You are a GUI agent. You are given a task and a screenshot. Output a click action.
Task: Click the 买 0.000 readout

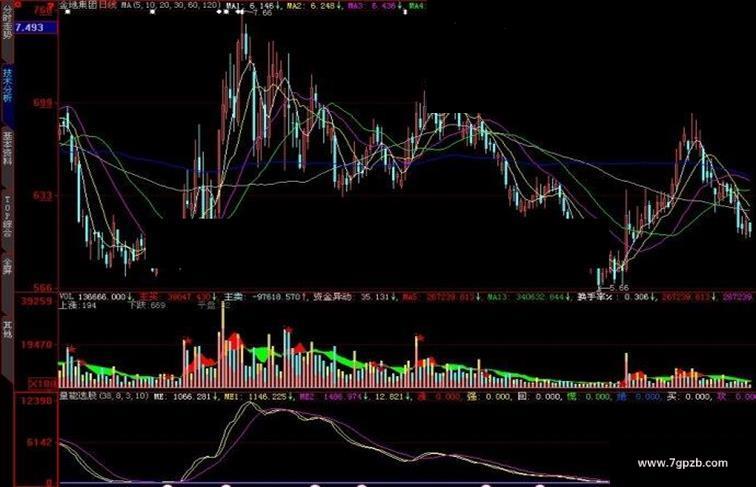coord(686,397)
